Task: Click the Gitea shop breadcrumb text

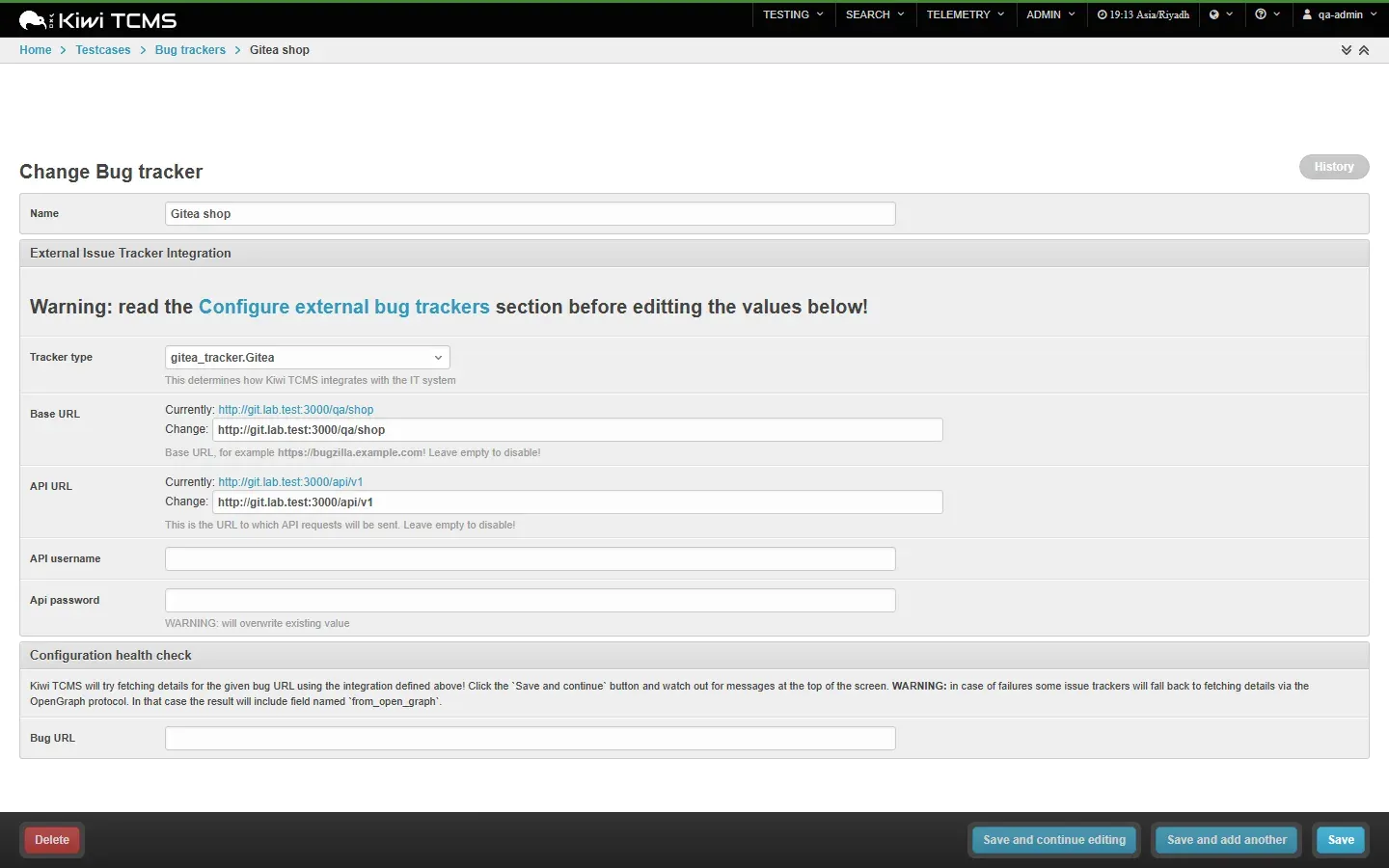Action: 280,50
